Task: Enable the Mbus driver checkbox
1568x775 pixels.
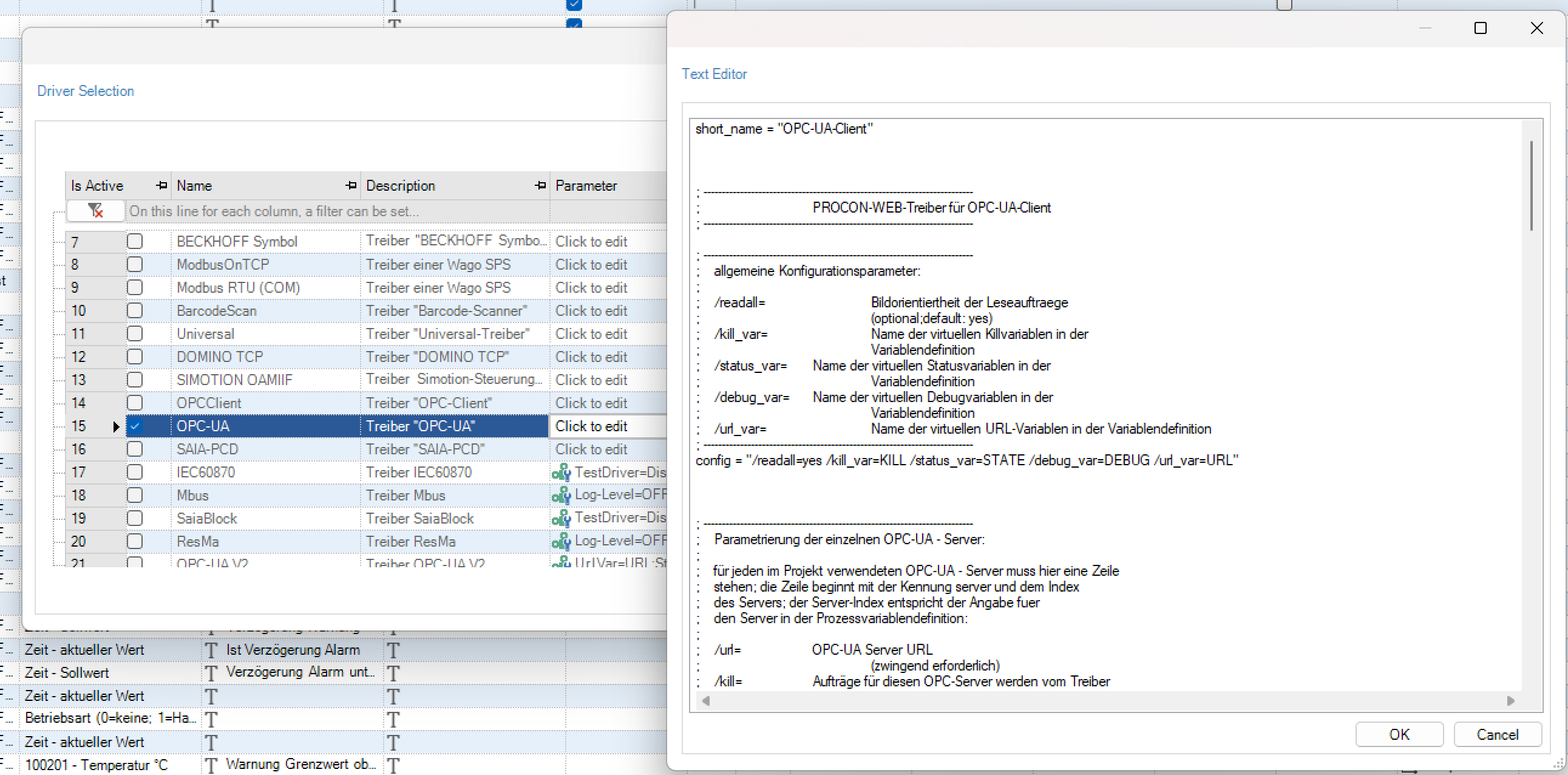Action: [x=135, y=496]
